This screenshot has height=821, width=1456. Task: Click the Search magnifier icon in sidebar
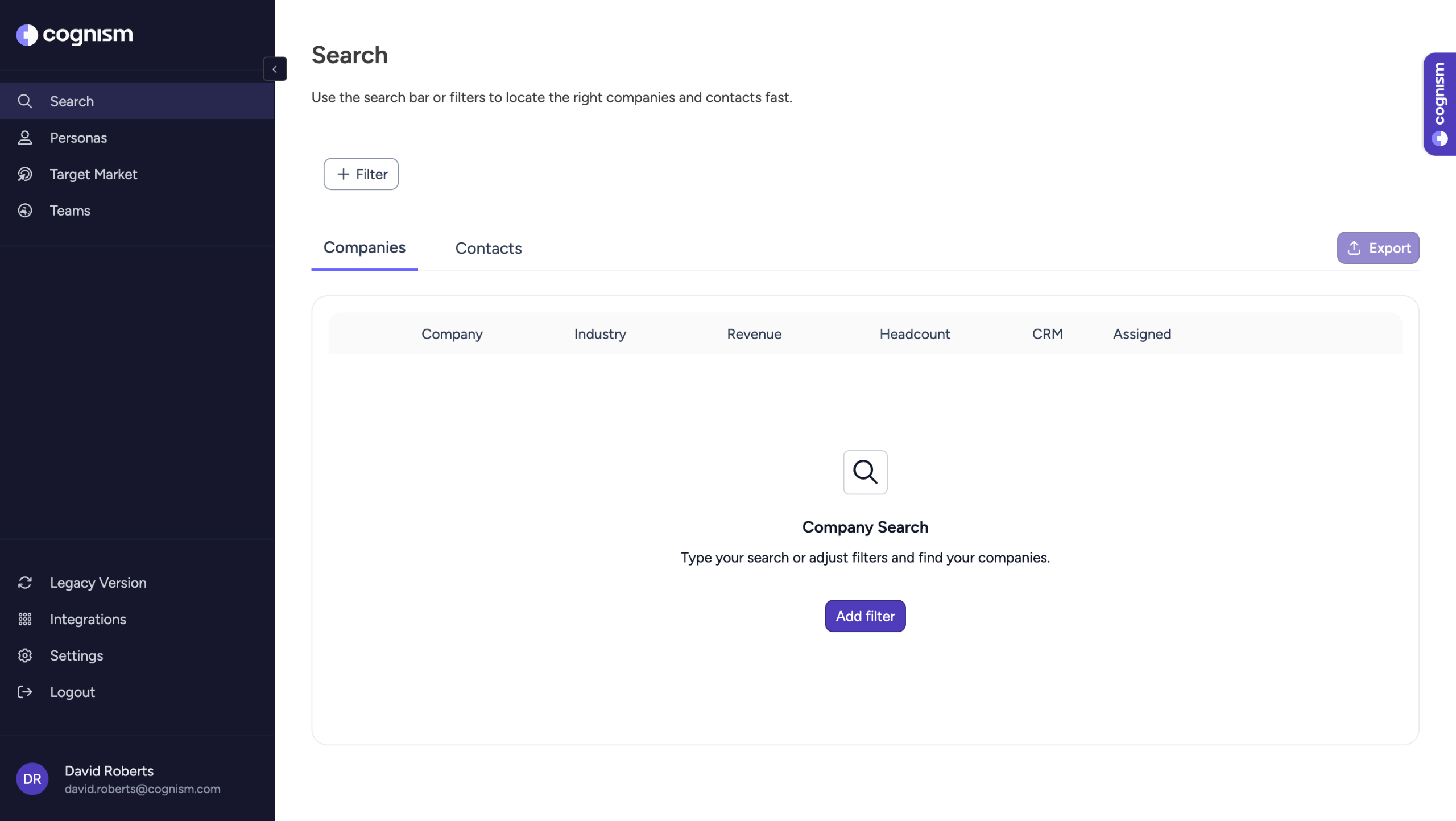[x=25, y=101]
